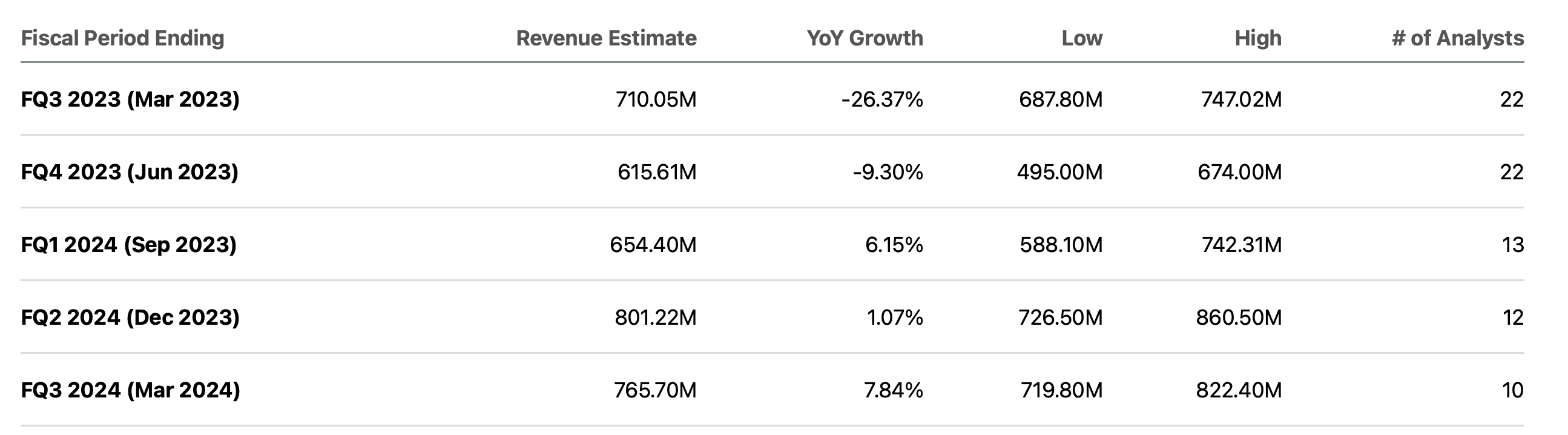Select the 860.50M high estimate value
The width and height of the screenshot is (1568, 435).
pyautogui.click(x=1238, y=317)
